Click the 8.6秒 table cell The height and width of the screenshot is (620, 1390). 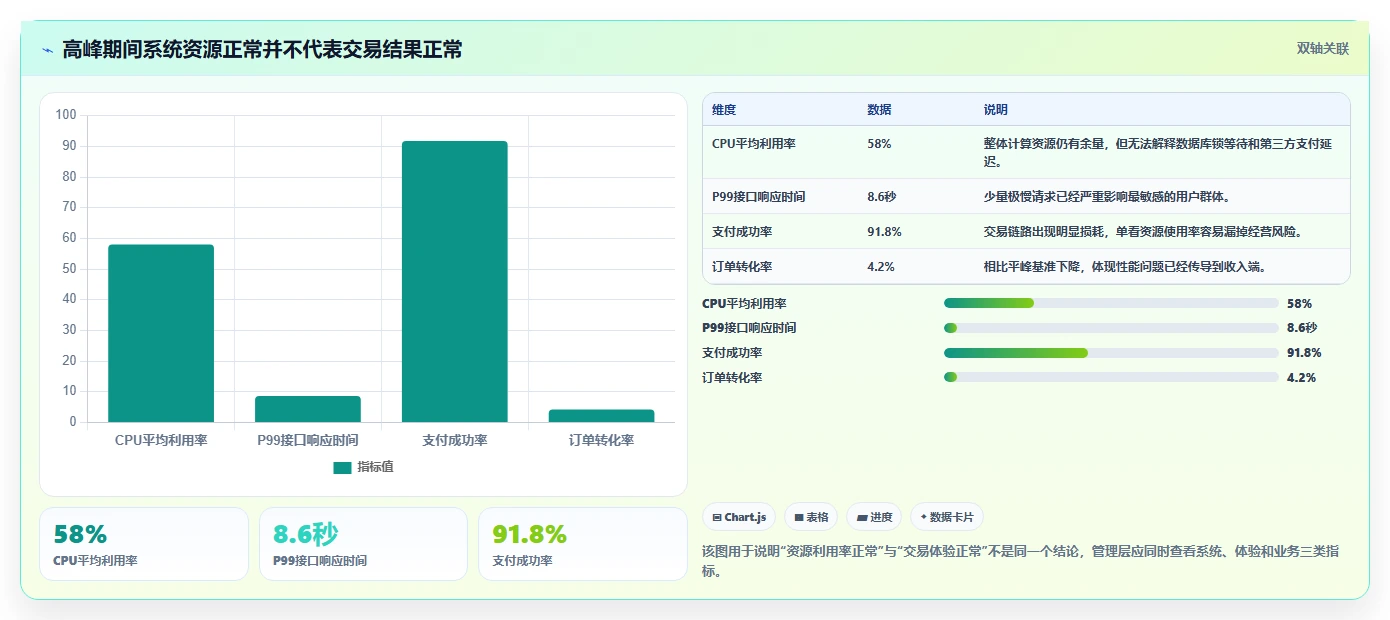882,197
